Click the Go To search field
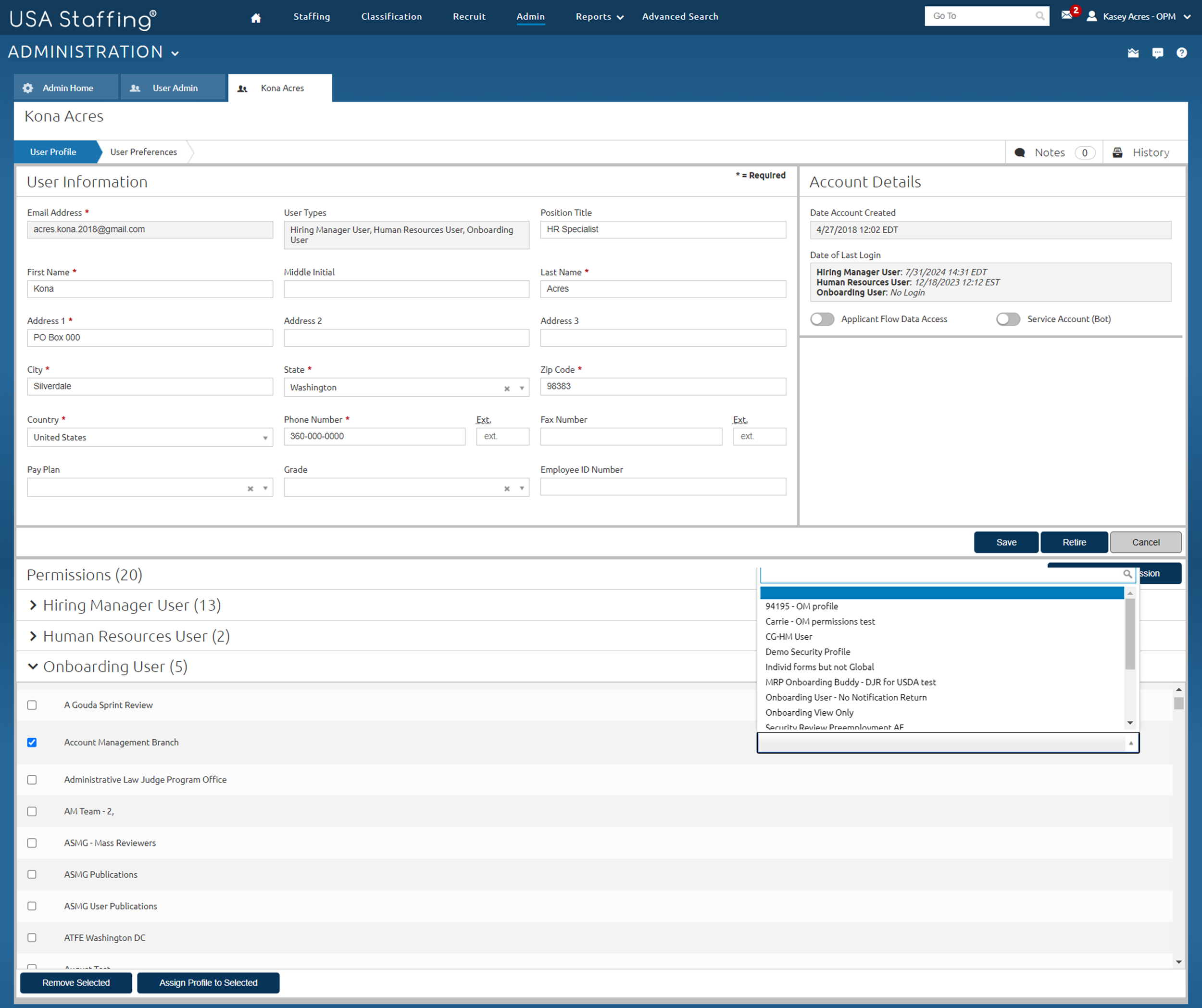1202x1008 pixels. pos(987,16)
